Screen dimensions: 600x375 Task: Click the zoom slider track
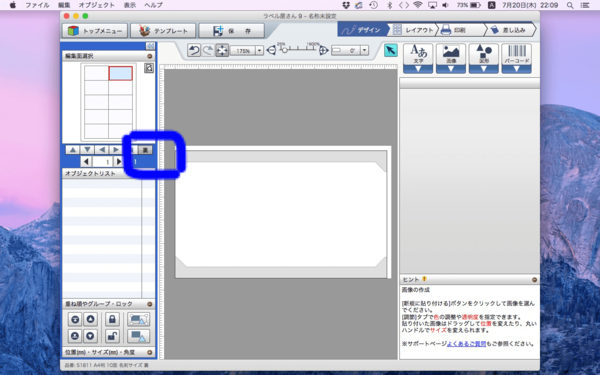297,50
